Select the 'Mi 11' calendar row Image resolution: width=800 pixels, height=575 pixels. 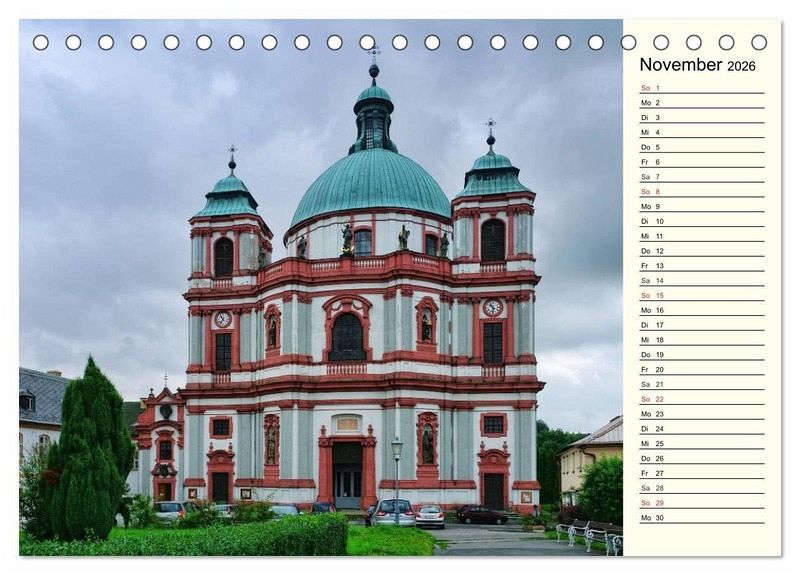coord(702,236)
